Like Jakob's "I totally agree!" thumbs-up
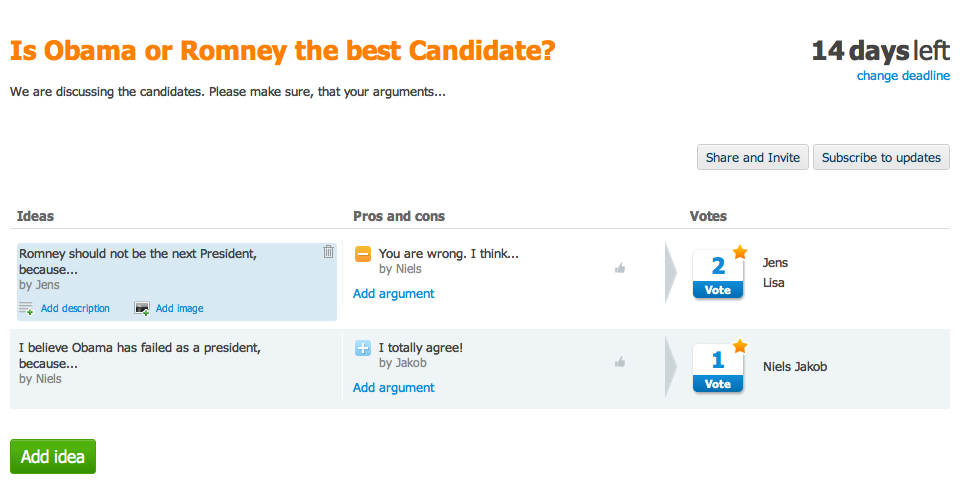This screenshot has height=491, width=960. [x=620, y=362]
